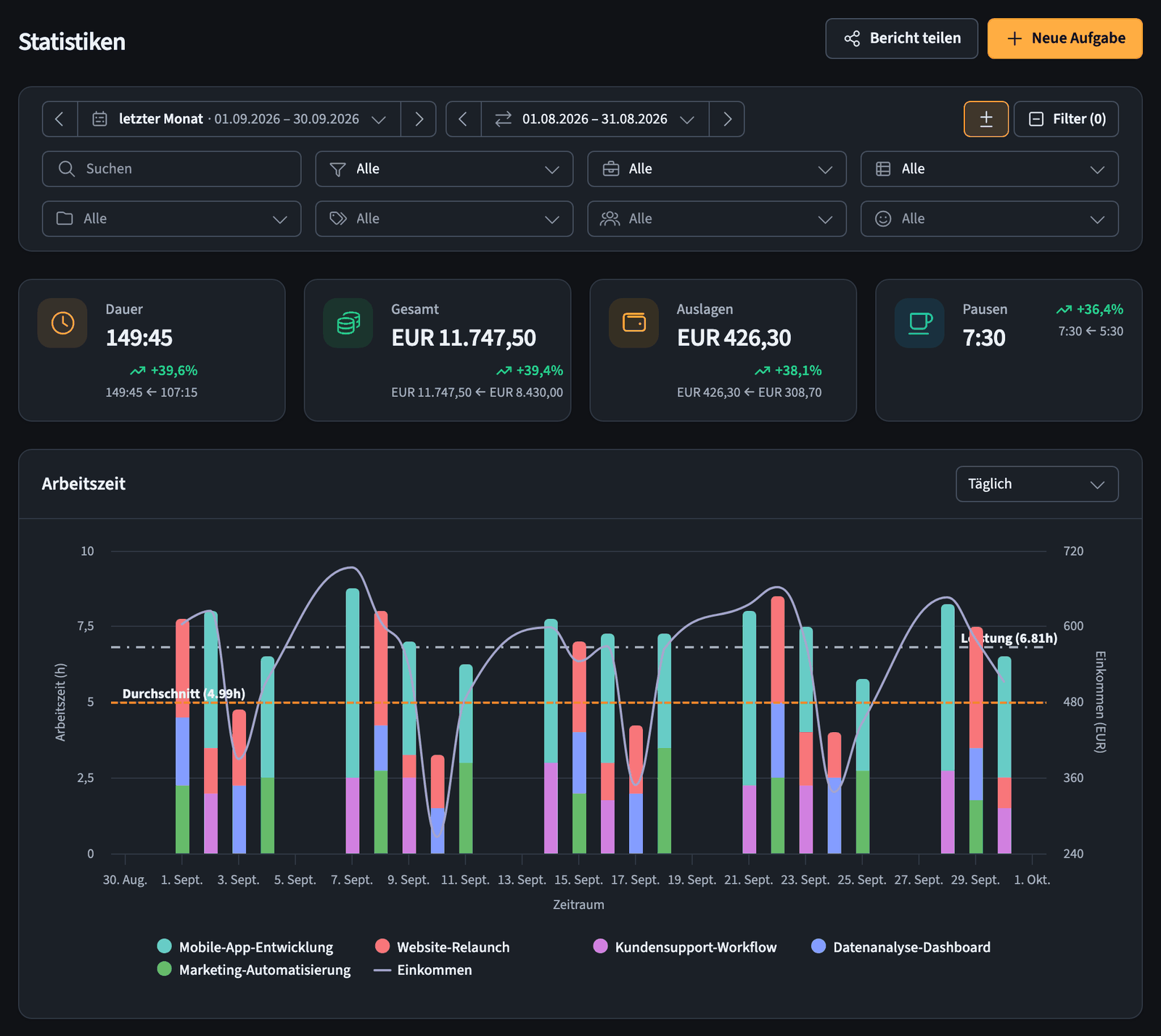
Task: Click the 149:45 duration value
Action: [x=139, y=338]
